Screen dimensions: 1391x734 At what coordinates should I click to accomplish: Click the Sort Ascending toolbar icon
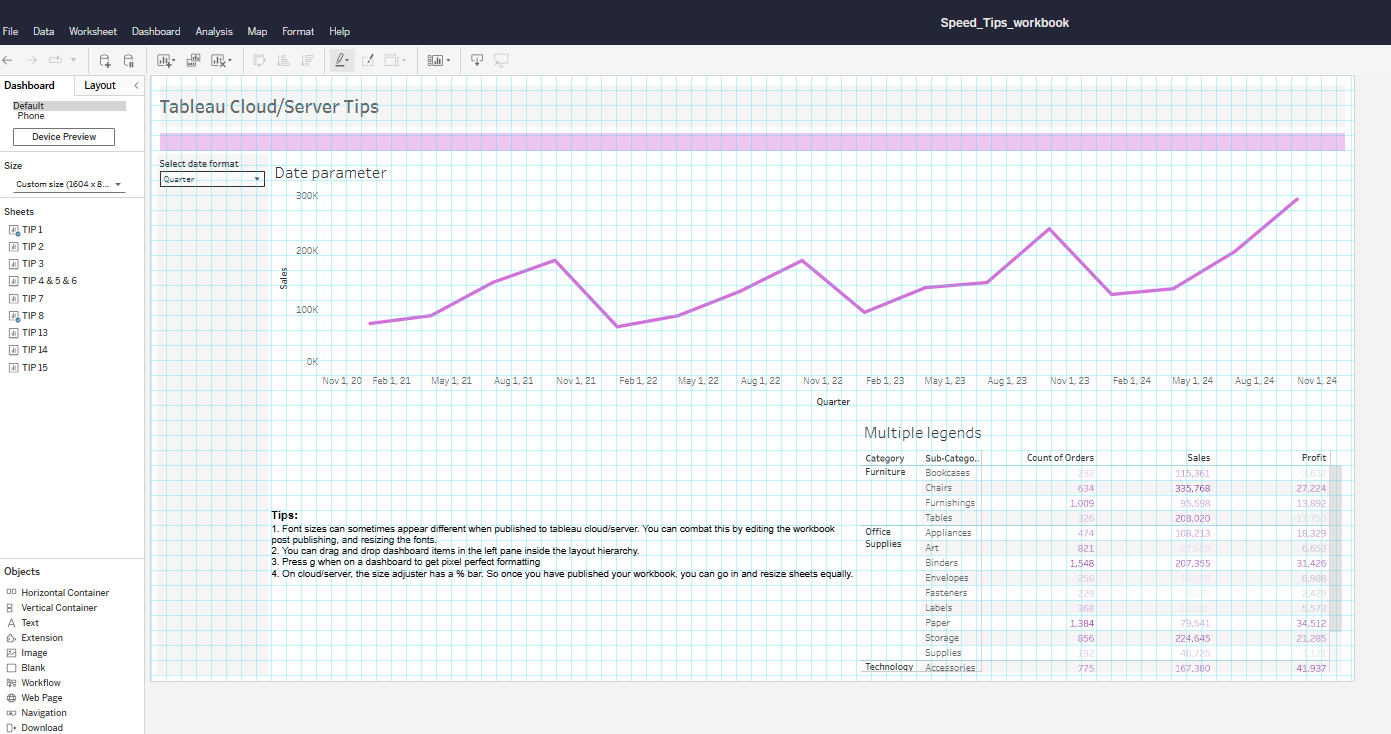tap(283, 60)
